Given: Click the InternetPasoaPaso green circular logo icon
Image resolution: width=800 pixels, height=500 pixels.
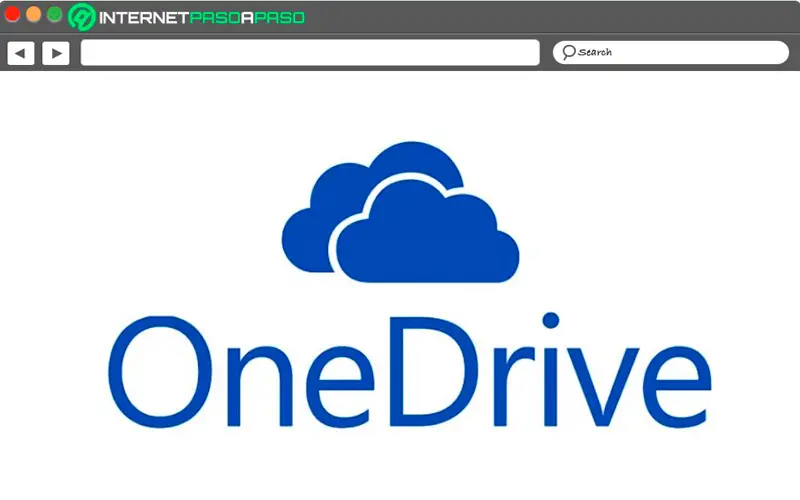Looking at the screenshot, I should tap(82, 17).
